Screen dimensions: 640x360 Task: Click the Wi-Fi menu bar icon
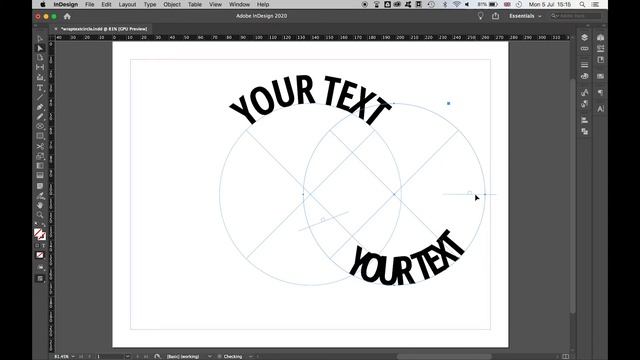click(457, 4)
